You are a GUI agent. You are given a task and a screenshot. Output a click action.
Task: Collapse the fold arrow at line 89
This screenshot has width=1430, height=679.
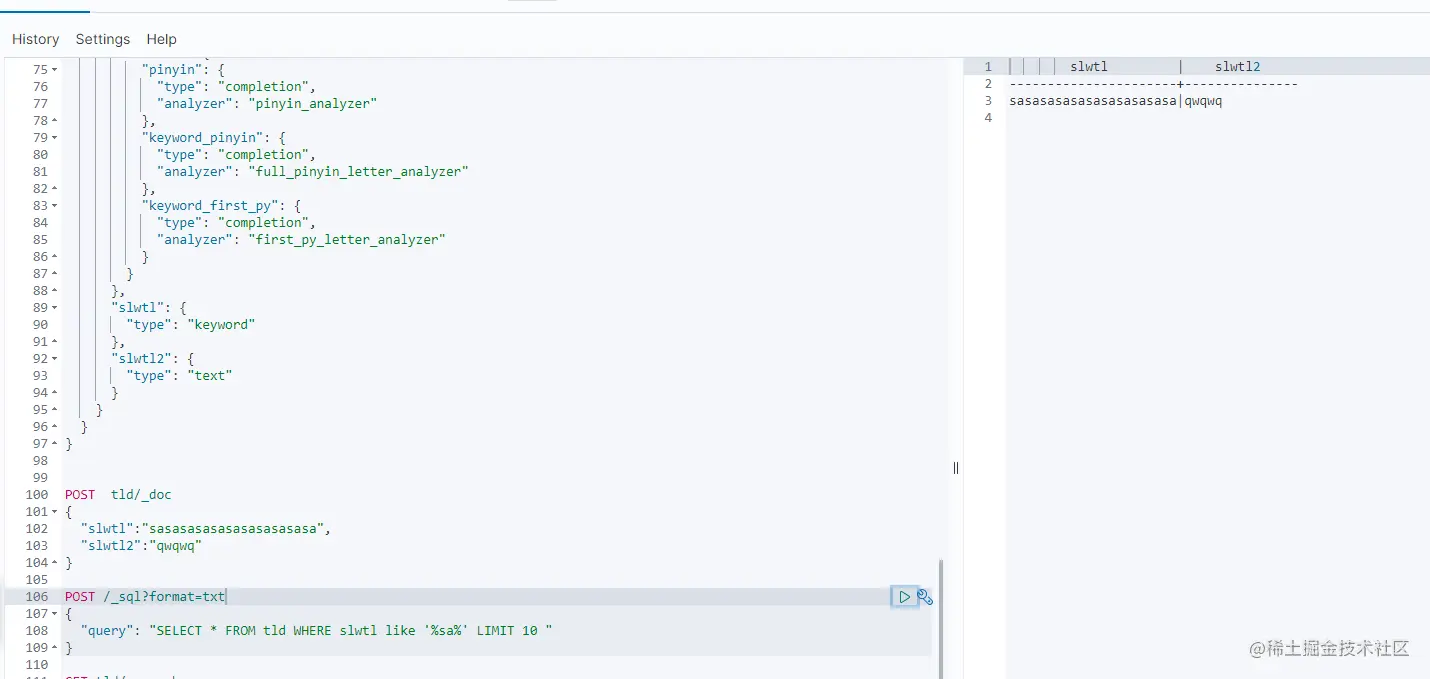(x=54, y=308)
